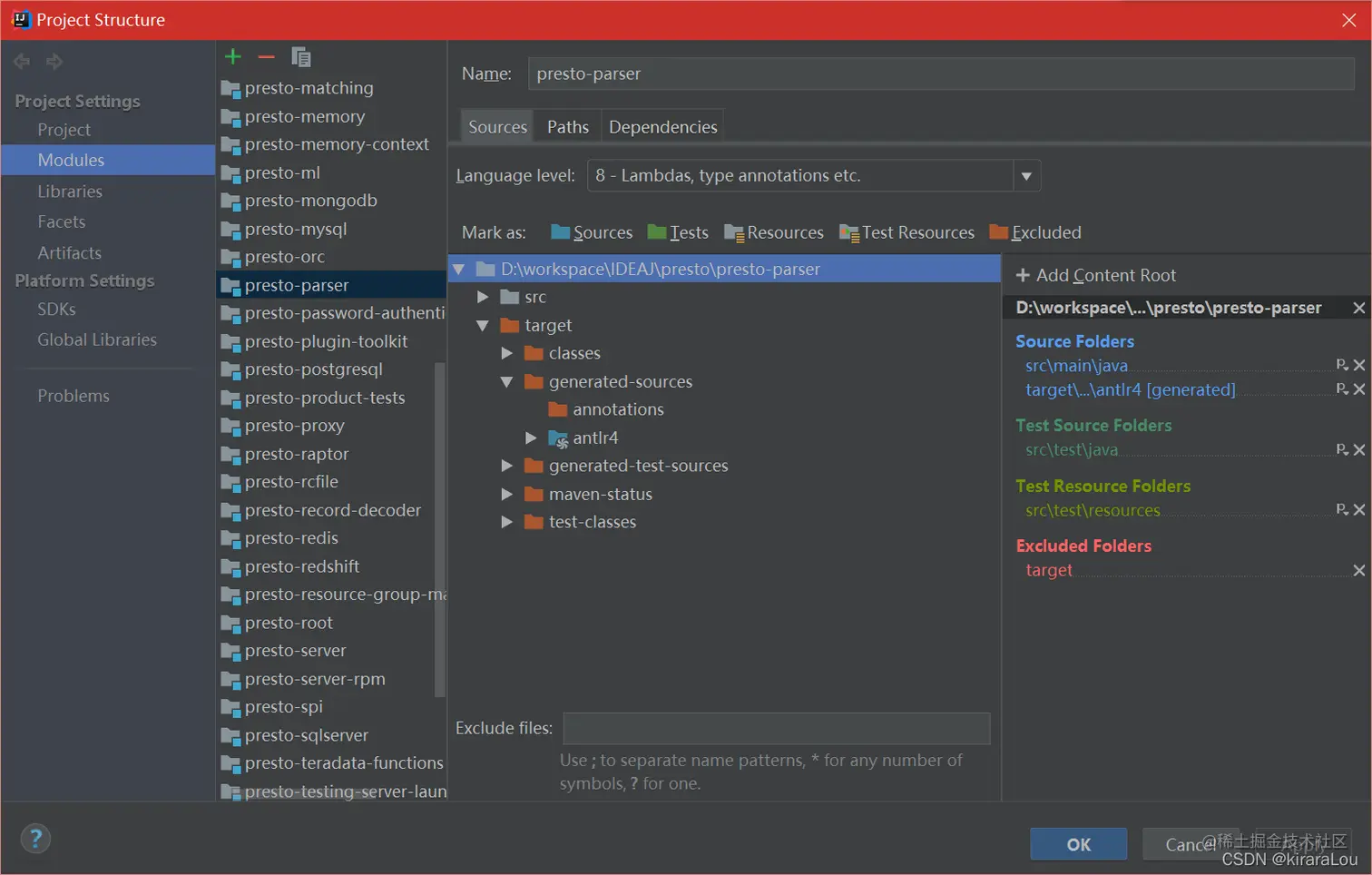Select presto-redis module in list
This screenshot has height=875, width=1372.
click(291, 538)
